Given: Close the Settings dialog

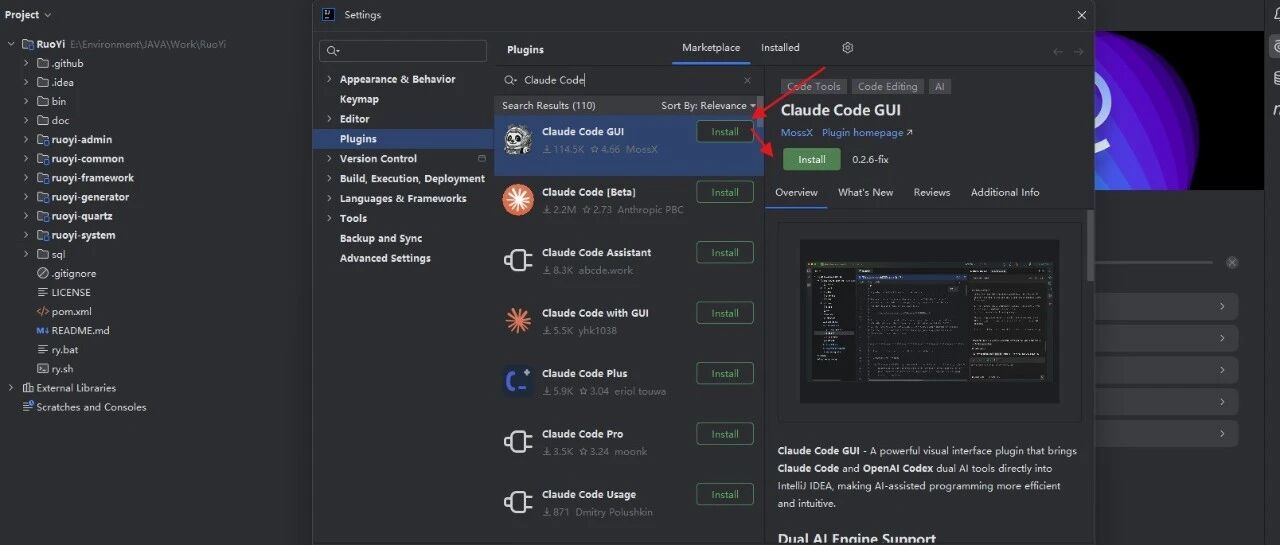Looking at the screenshot, I should (x=1081, y=15).
